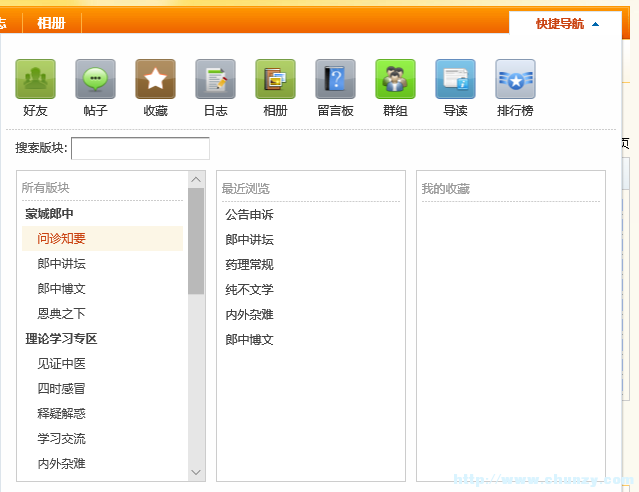Open 郎中博文 in 所有版块 list

click(x=62, y=289)
